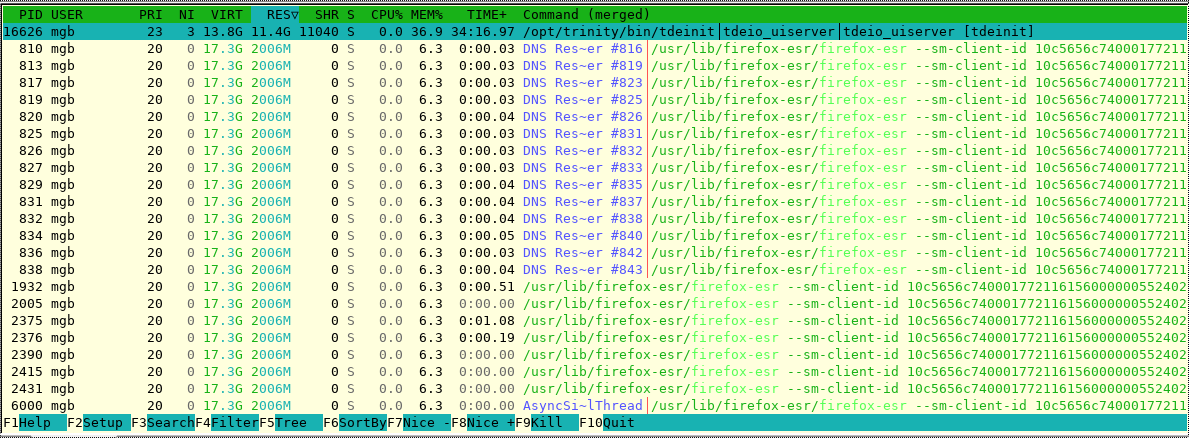
Task: Sort processes by the PID column header
Action: tap(31, 14)
